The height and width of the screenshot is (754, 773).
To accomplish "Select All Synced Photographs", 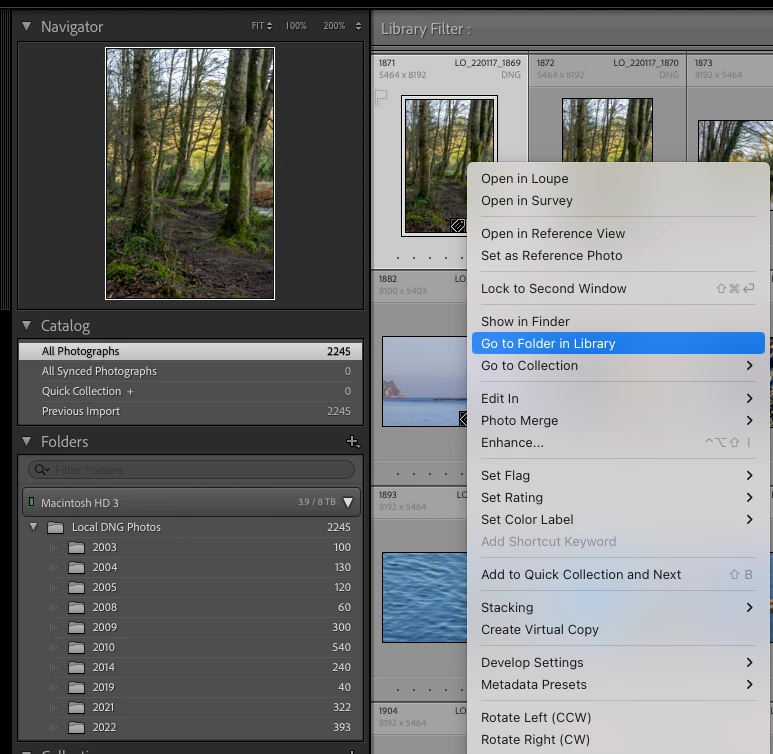I will click(x=190, y=371).
